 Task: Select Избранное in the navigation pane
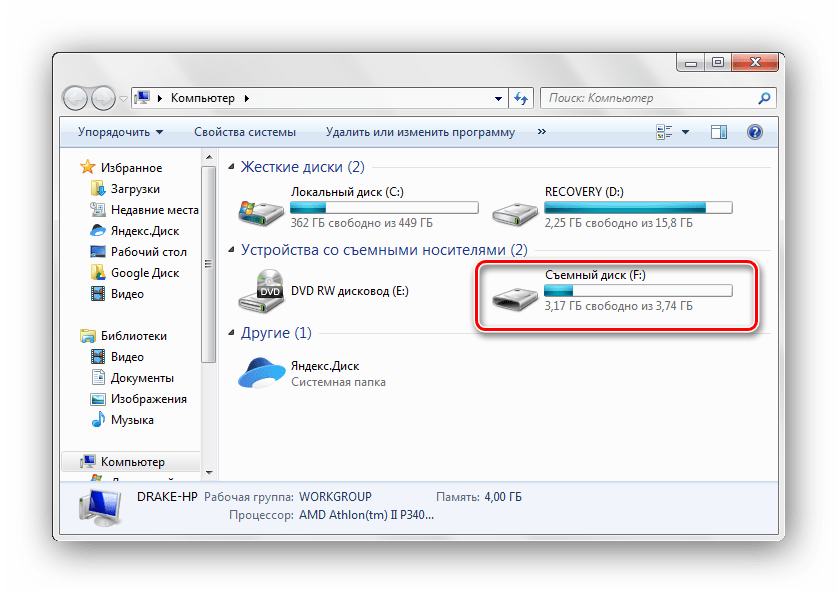tap(131, 168)
